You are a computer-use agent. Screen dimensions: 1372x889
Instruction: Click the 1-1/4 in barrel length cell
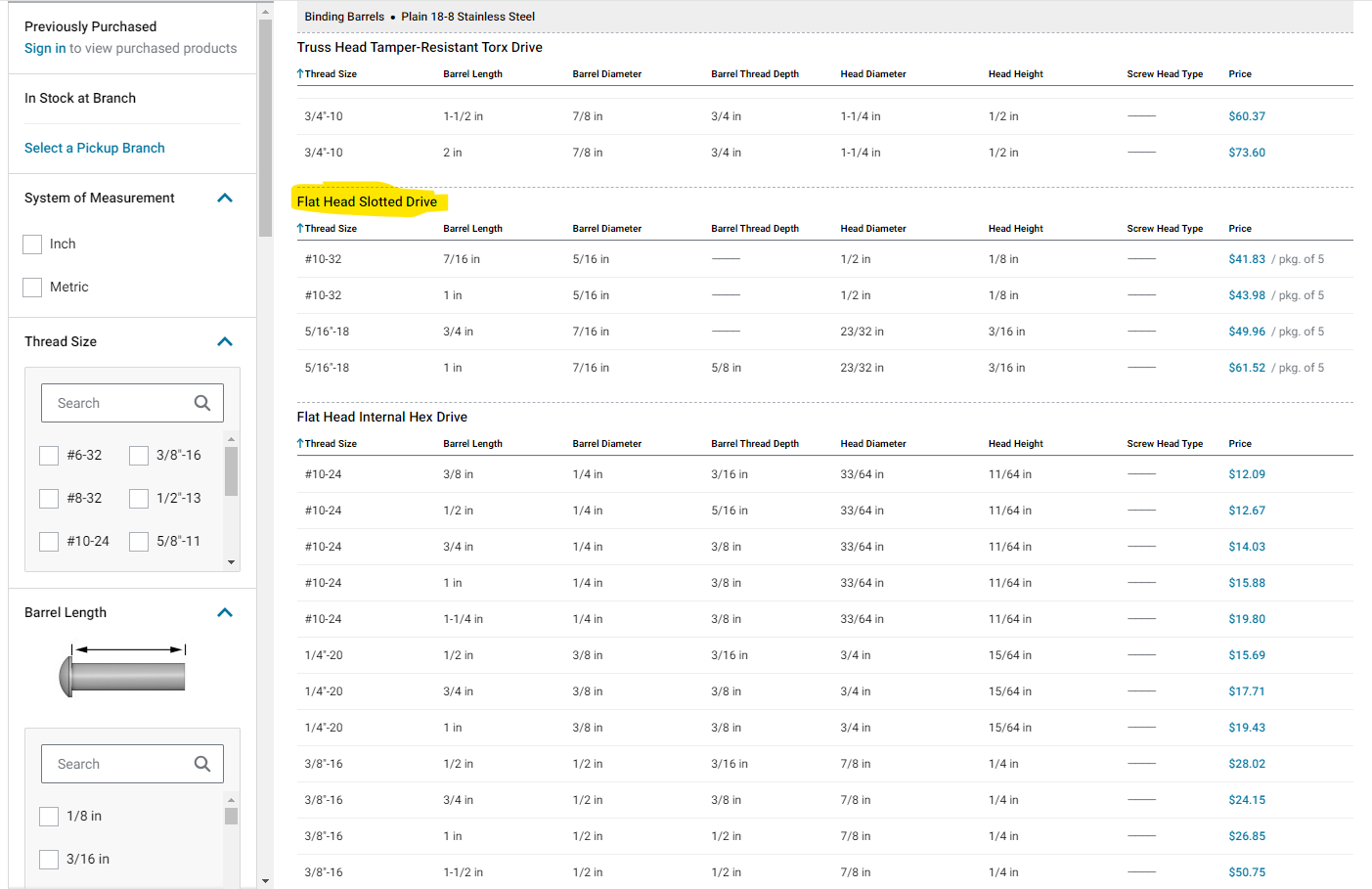463,619
